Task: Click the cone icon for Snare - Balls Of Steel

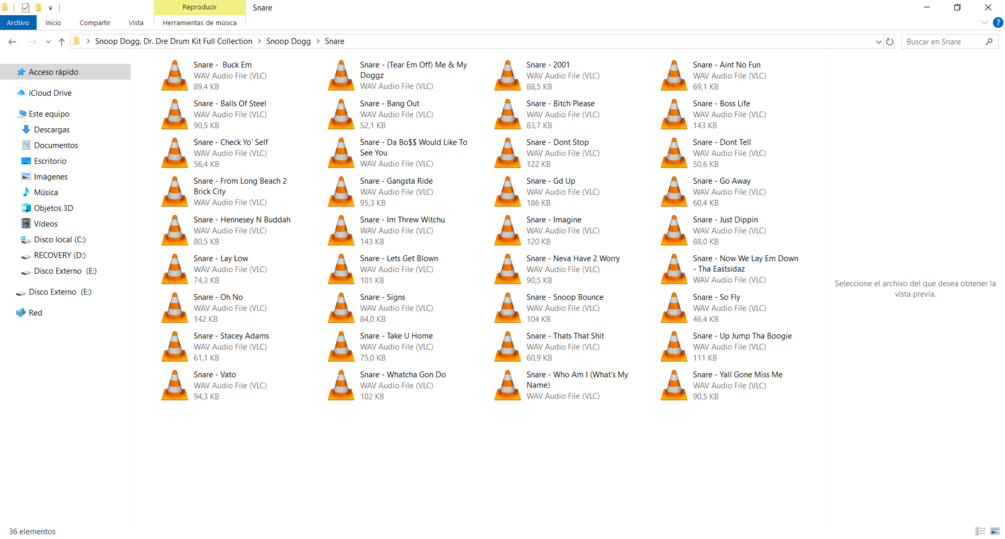Action: [x=174, y=114]
